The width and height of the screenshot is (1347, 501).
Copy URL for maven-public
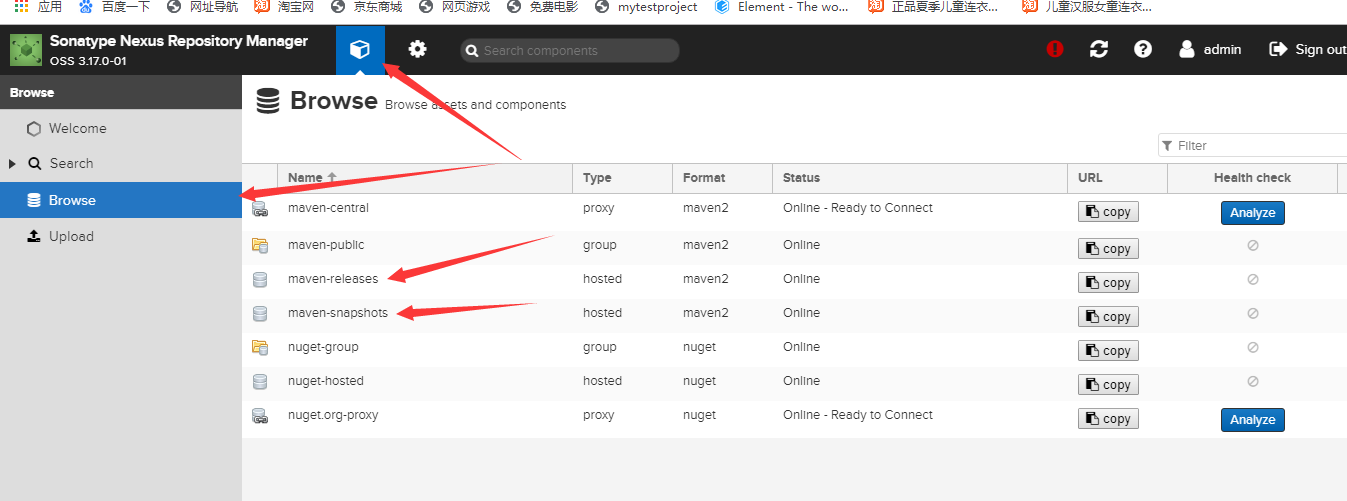pyautogui.click(x=1108, y=249)
